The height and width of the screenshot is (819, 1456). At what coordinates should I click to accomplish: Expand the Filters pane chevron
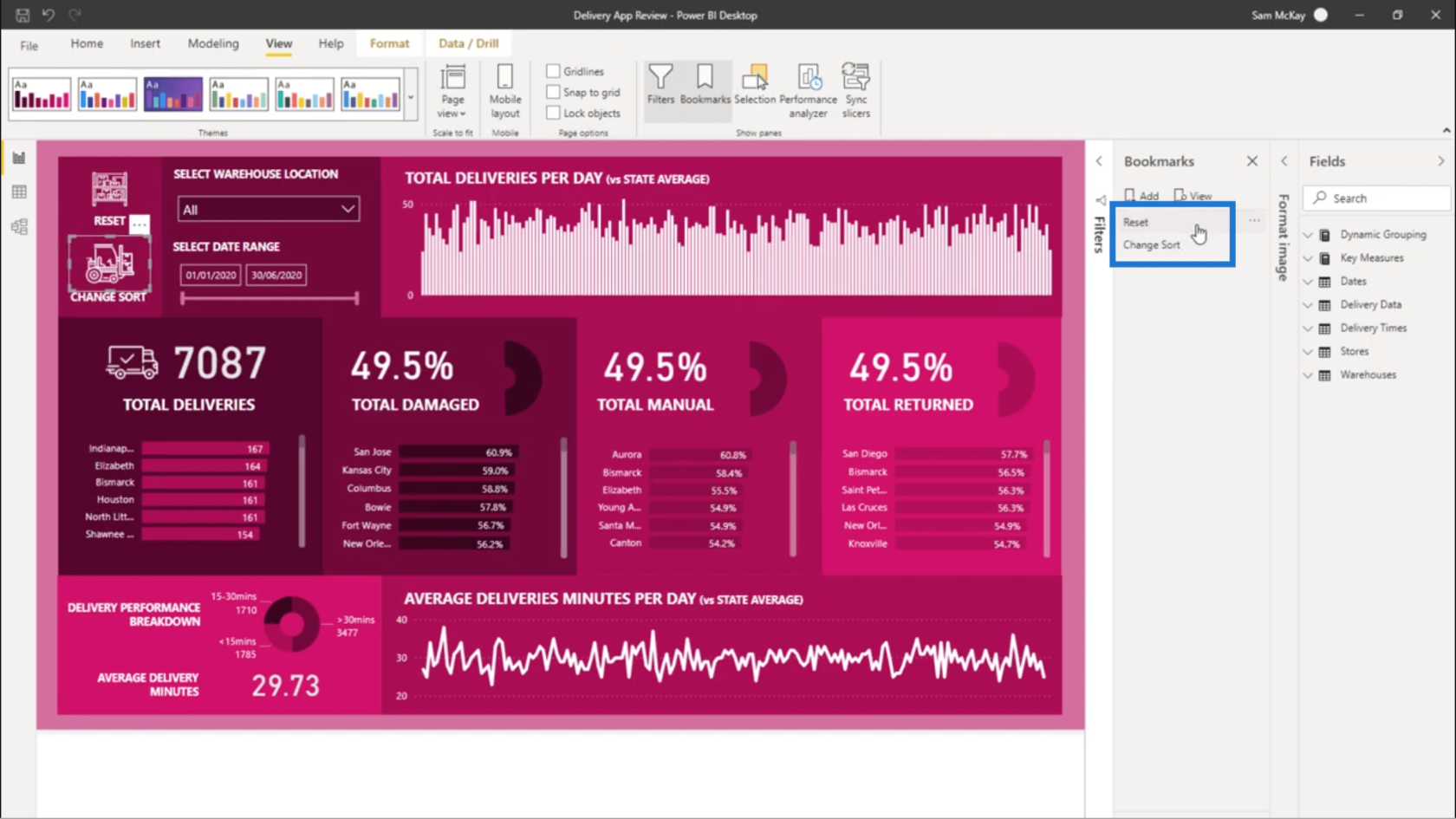pos(1099,161)
